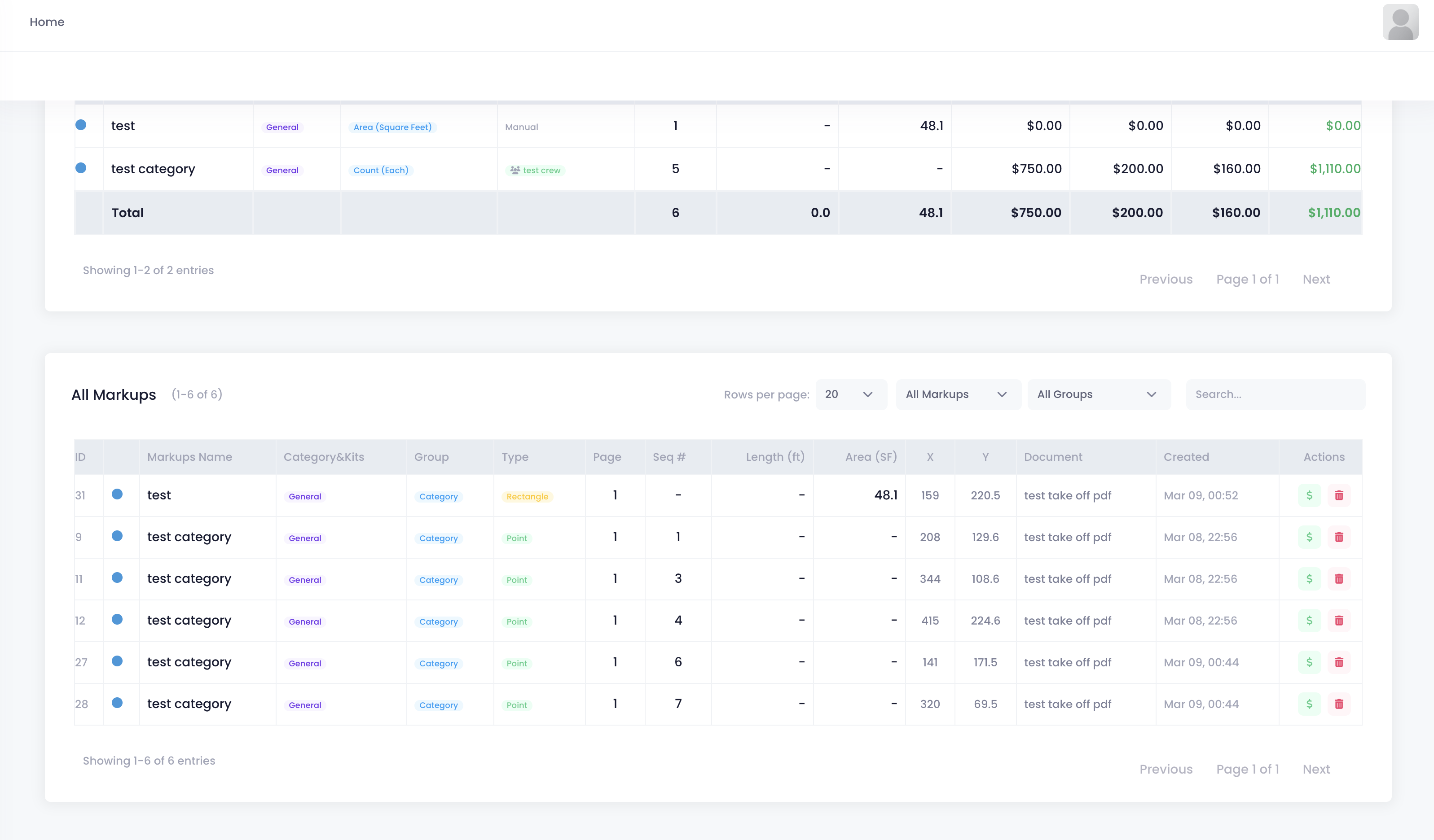Click the dollar icon in the ID 28 row

coord(1309,704)
